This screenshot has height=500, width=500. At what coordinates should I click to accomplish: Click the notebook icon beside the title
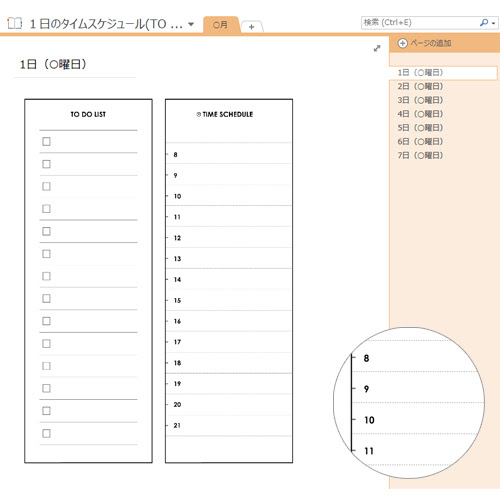point(15,24)
